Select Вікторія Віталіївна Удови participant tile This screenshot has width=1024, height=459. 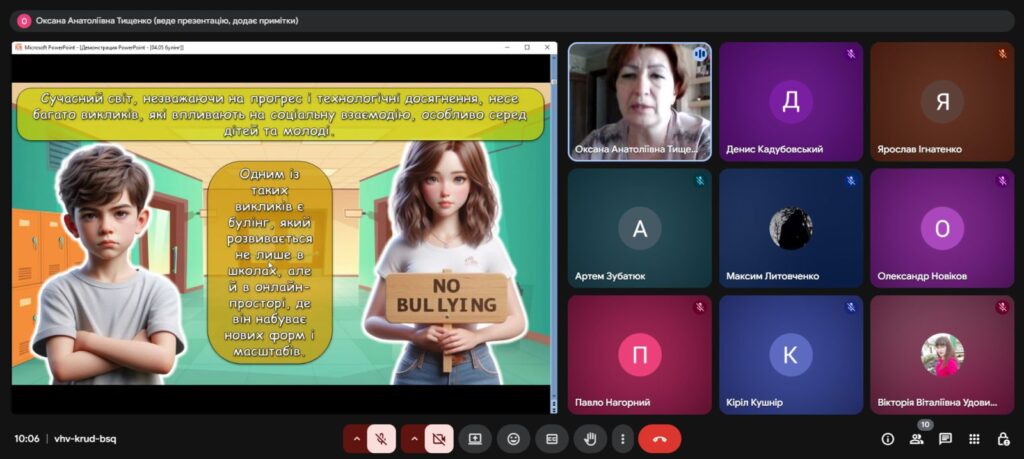pos(942,355)
